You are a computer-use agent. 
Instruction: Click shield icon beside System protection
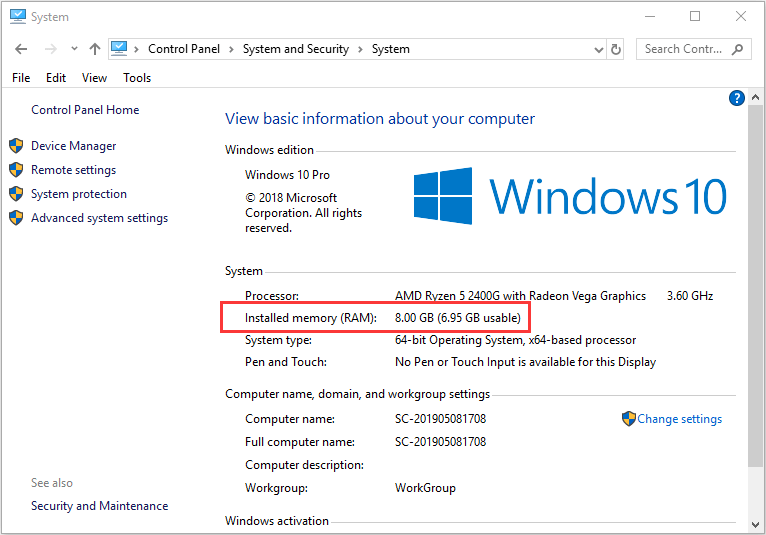[x=16, y=193]
